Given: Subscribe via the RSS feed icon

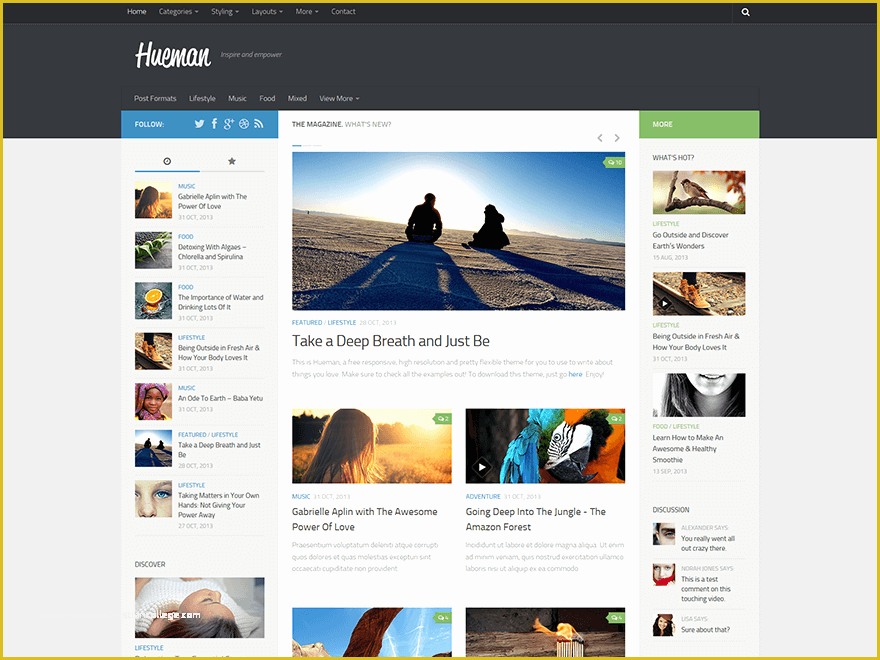Looking at the screenshot, I should click(258, 124).
